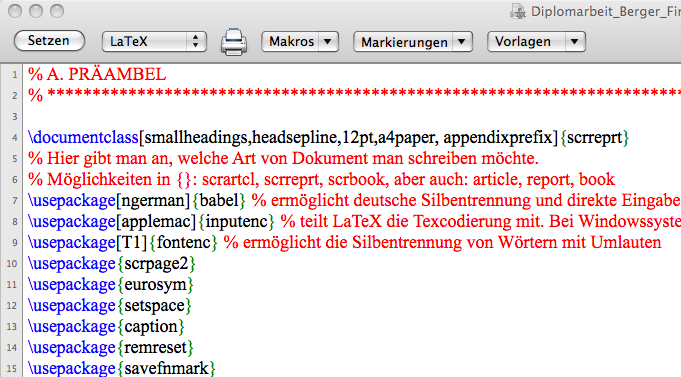The width and height of the screenshot is (681, 377).
Task: Open the Vorlagen dropdown menu
Action: coord(536,42)
